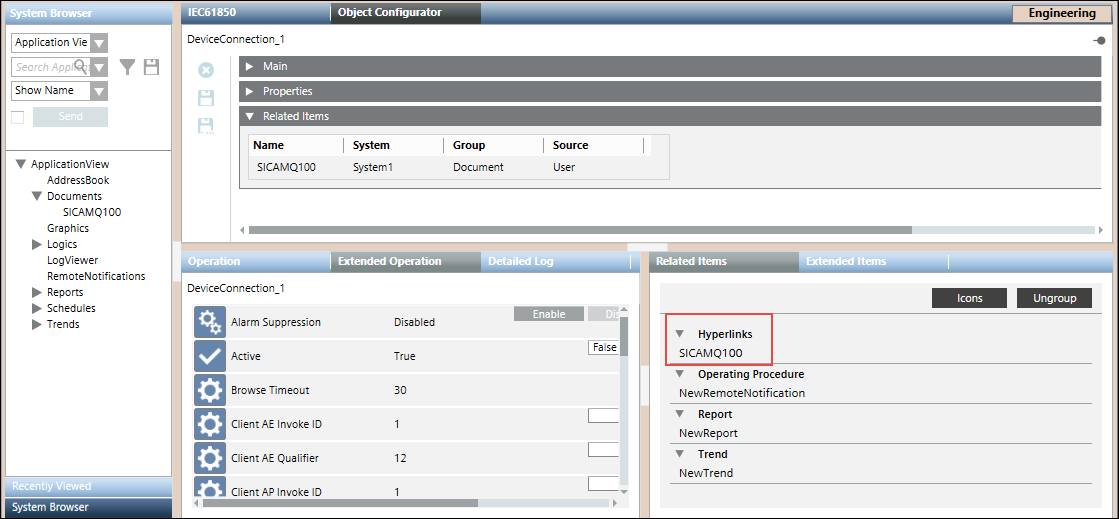Click the Alarm Suppression gears icon
Image resolution: width=1119 pixels, height=519 pixels.
(x=210, y=322)
